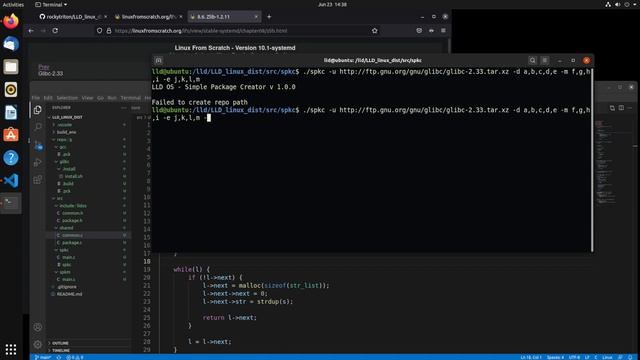Follow the Prev link on LFS page
The width and height of the screenshot is (640, 360).
[x=44, y=67]
